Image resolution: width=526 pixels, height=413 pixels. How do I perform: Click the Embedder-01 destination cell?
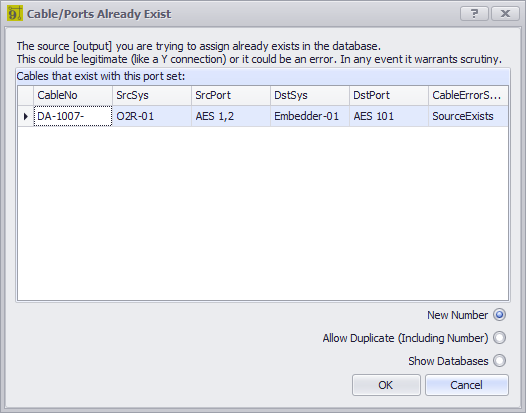coord(310,116)
